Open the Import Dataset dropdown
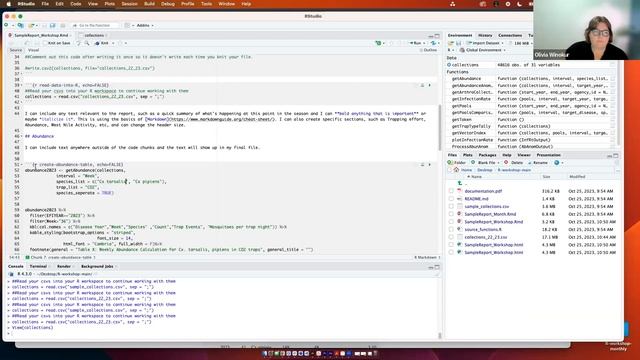Image resolution: width=640 pixels, height=360 pixels. (485, 43)
